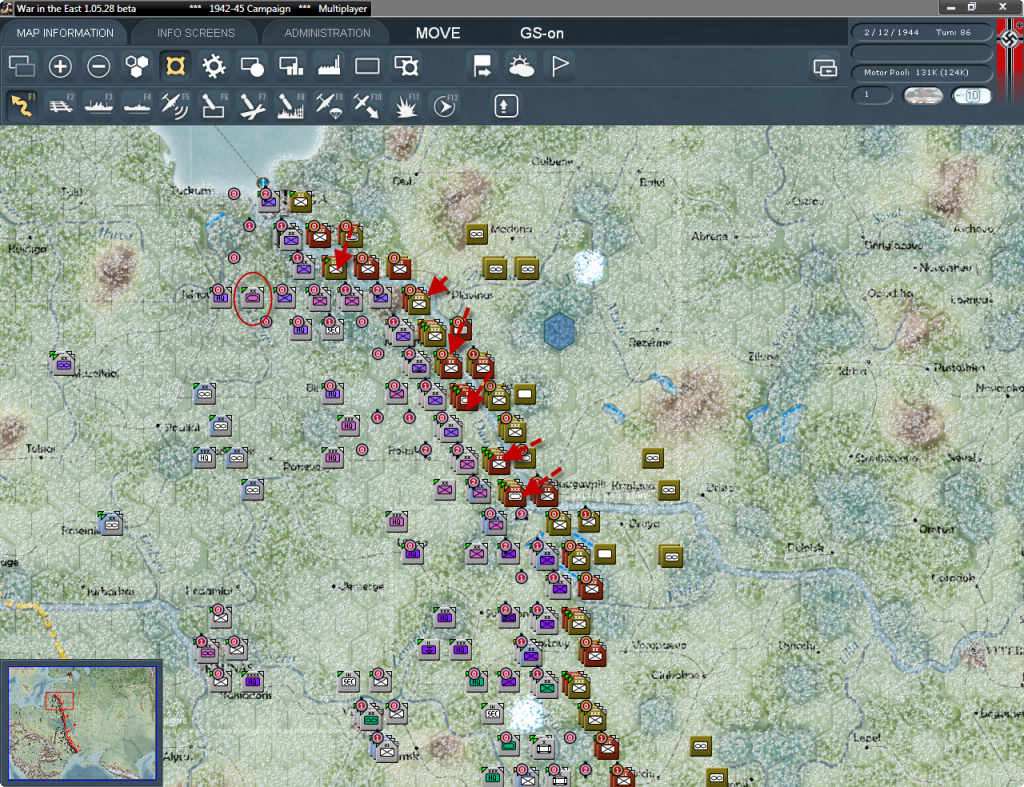The height and width of the screenshot is (787, 1024).
Task: Toggle the weather sun and cloud icon
Action: click(x=521, y=66)
